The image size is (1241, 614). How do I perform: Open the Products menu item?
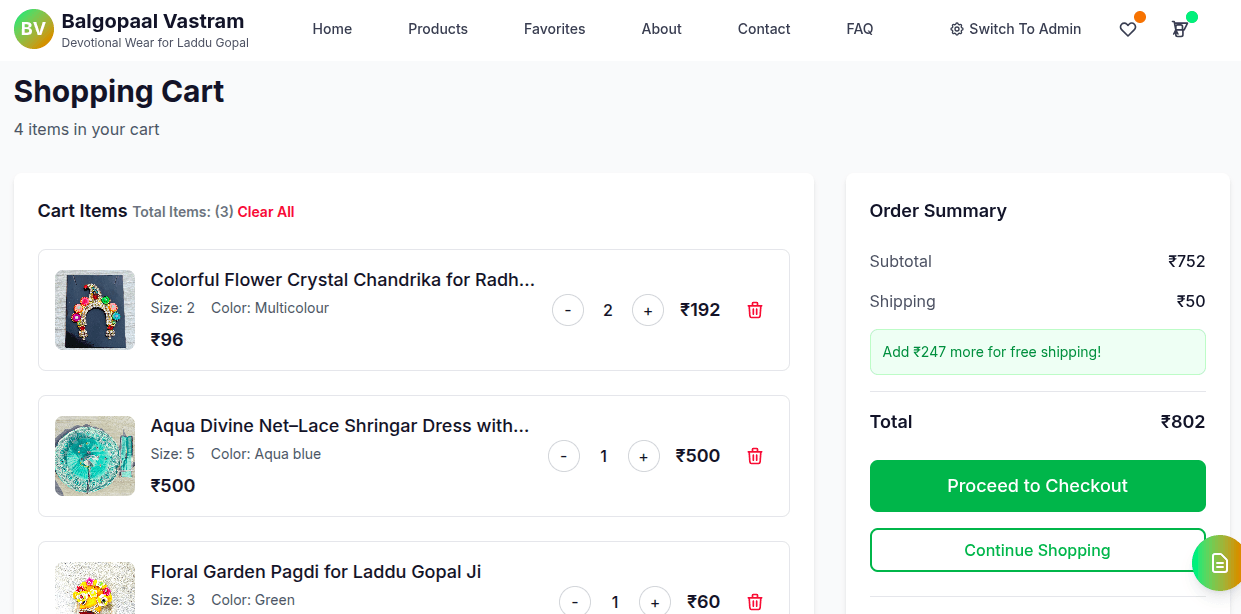(x=438, y=29)
